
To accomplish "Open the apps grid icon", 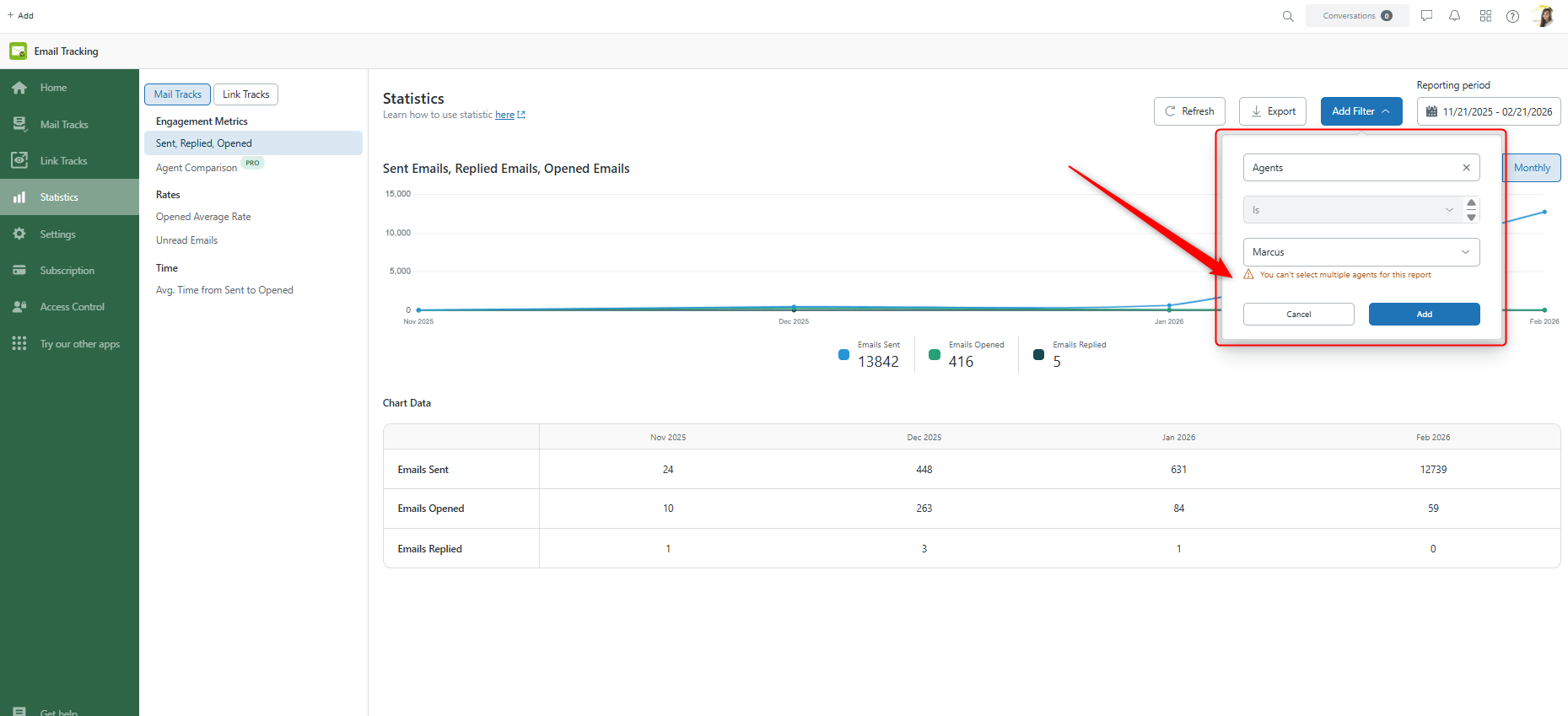I will pyautogui.click(x=1484, y=16).
